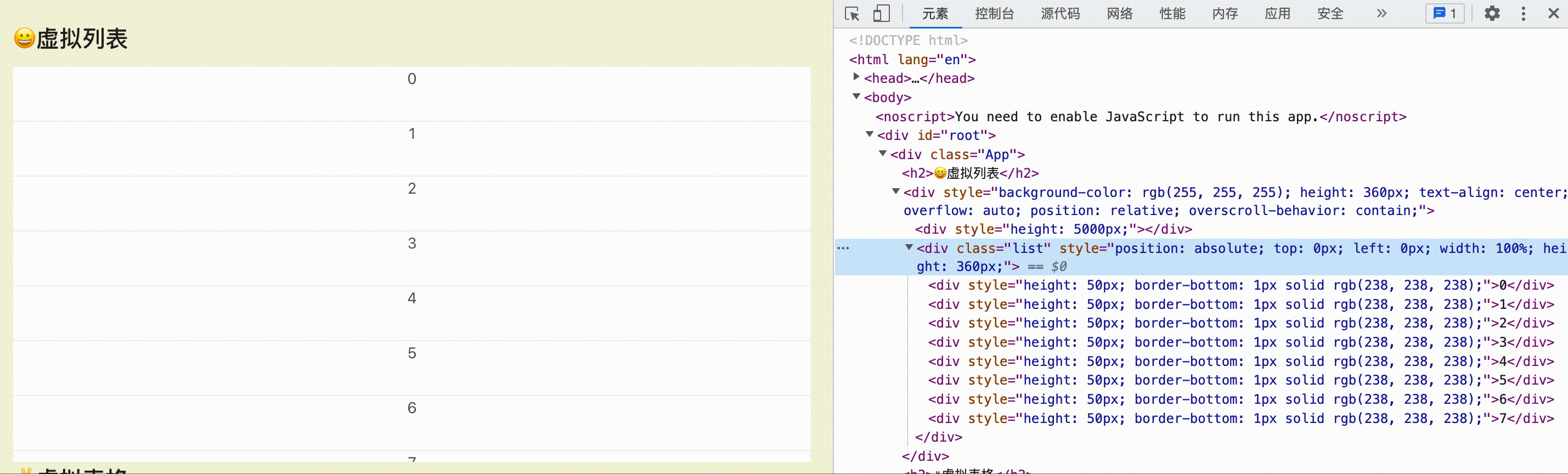Click the 虚拟列表 page heading
This screenshot has height=474, width=1568.
pos(71,38)
